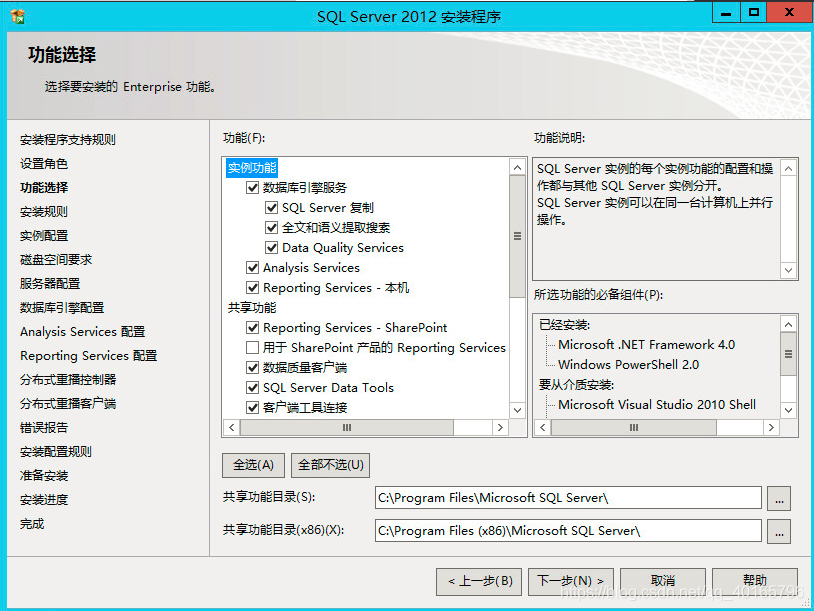The height and width of the screenshot is (611, 814).
Task: Click Windows PowerShell 2.0 entry
Action: tap(629, 364)
